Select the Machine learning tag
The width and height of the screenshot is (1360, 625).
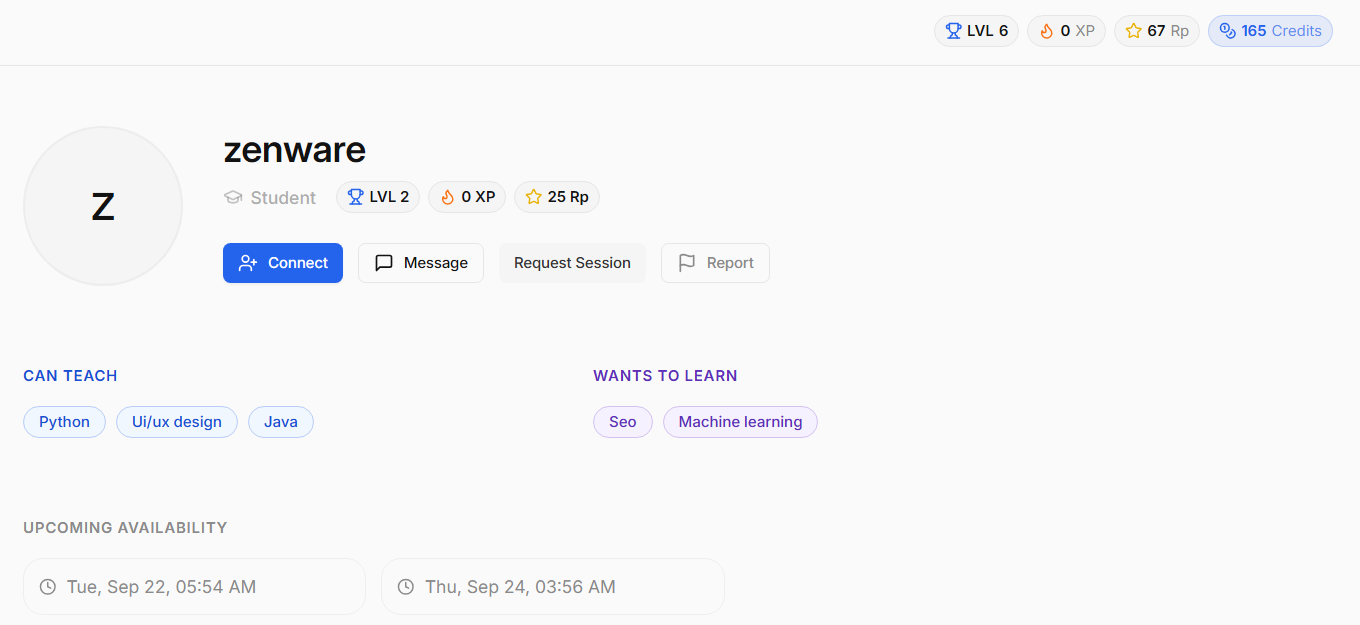(740, 422)
